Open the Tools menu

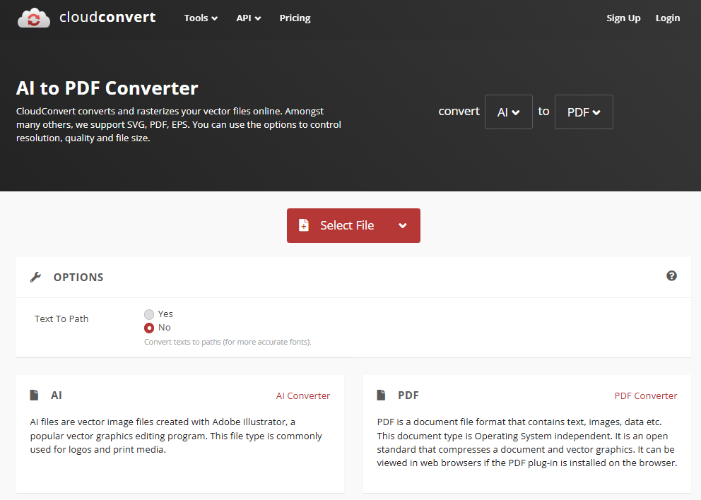(201, 18)
